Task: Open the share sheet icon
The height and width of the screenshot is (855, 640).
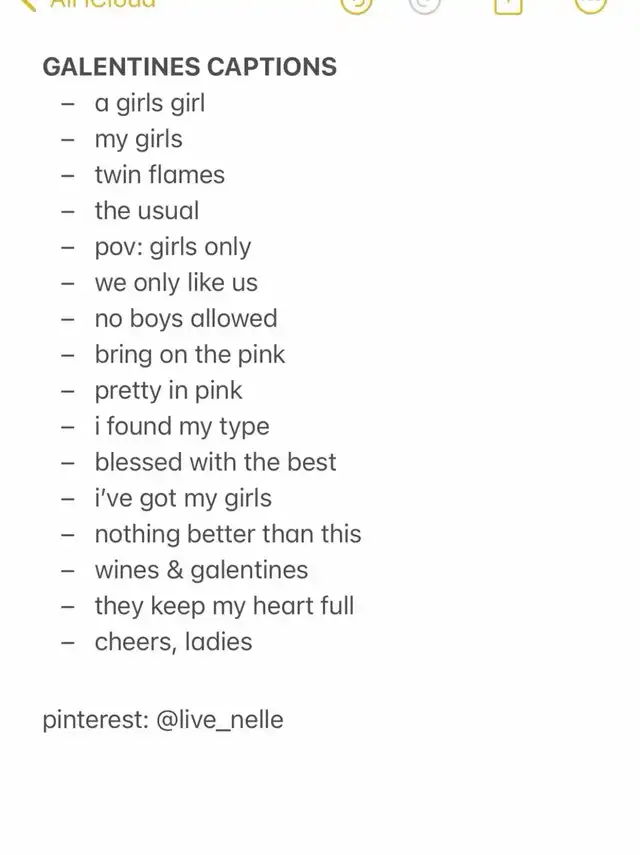Action: point(508,5)
